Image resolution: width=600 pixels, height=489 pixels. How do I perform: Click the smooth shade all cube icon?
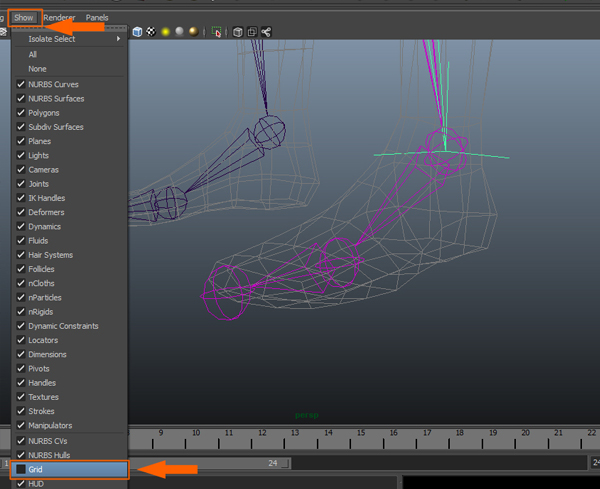[x=137, y=32]
